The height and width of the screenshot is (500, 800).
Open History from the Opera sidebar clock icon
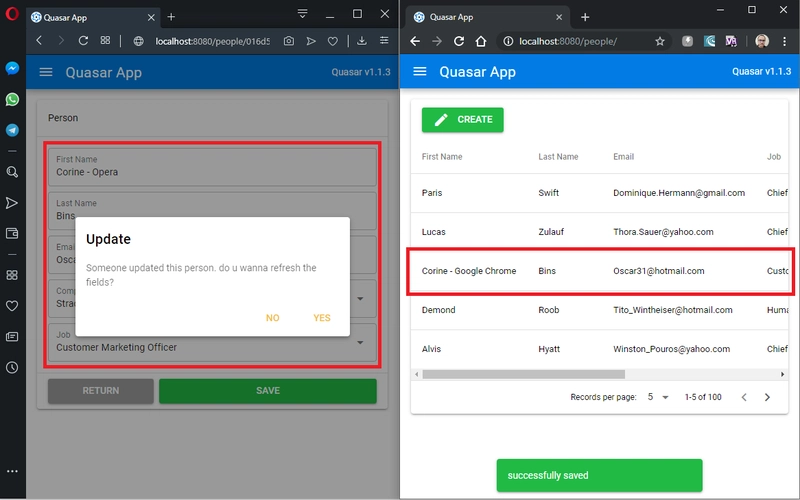click(12, 367)
